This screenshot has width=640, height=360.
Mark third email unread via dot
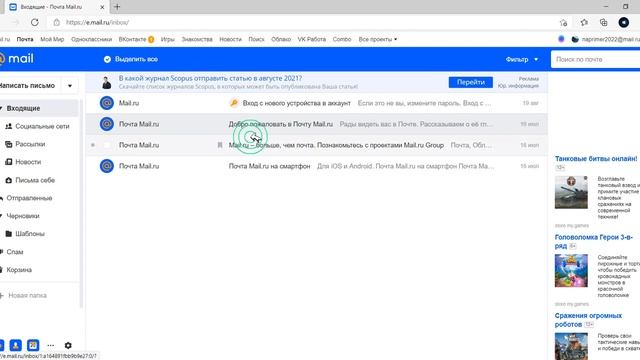(x=93, y=145)
